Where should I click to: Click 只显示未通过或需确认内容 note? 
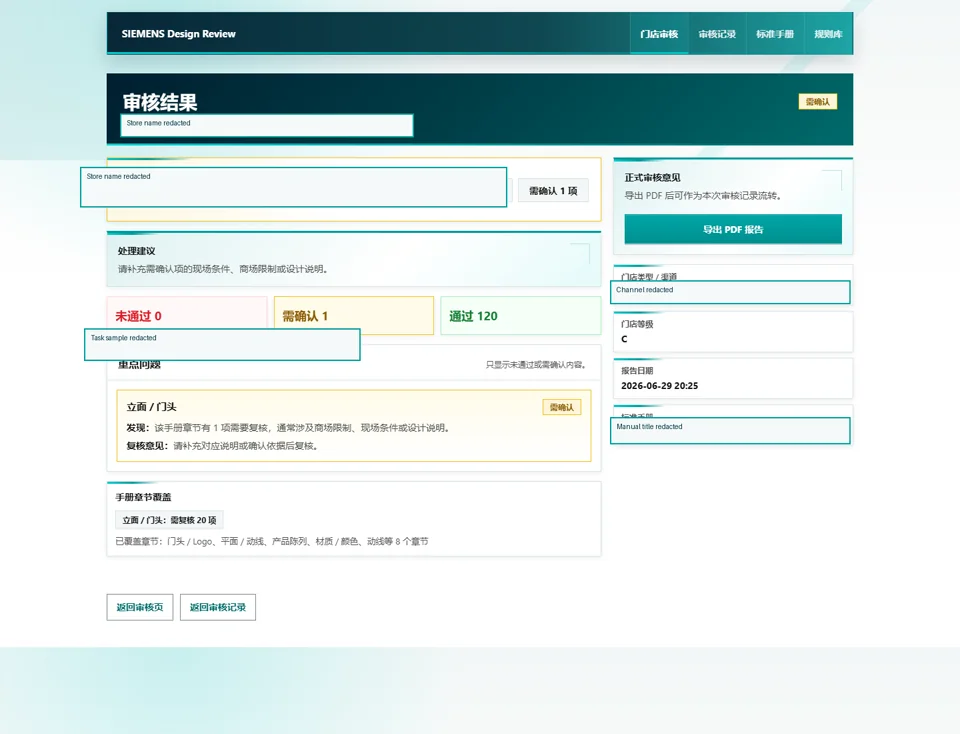(x=536, y=365)
